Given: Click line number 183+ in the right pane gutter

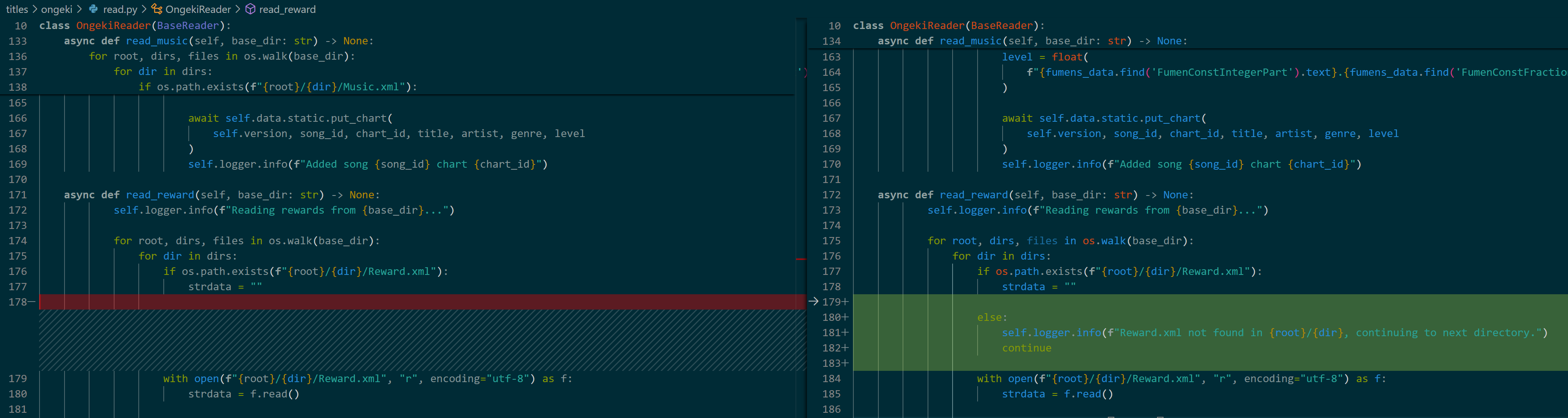Looking at the screenshot, I should point(835,363).
